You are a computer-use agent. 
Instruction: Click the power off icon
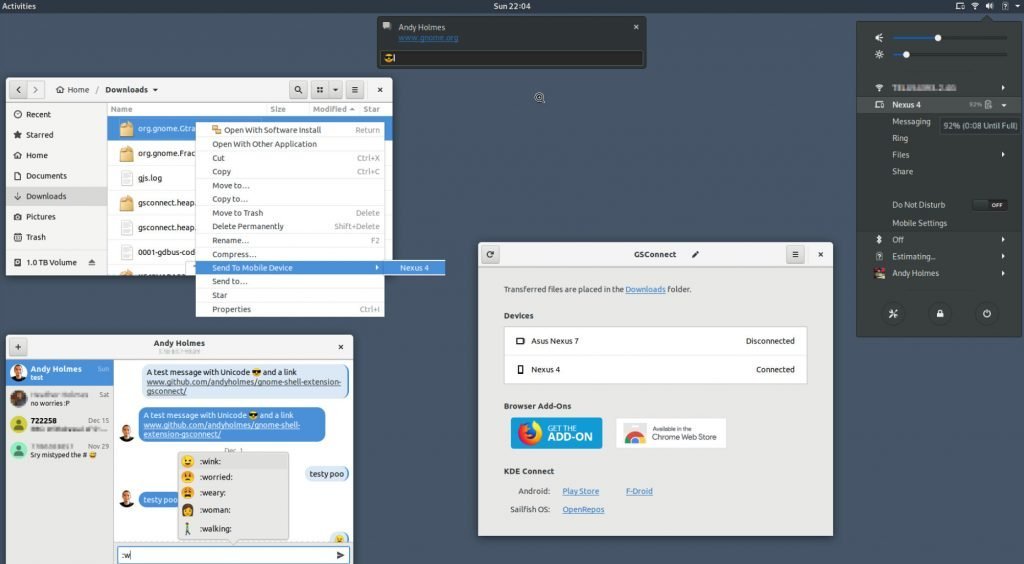coord(987,314)
